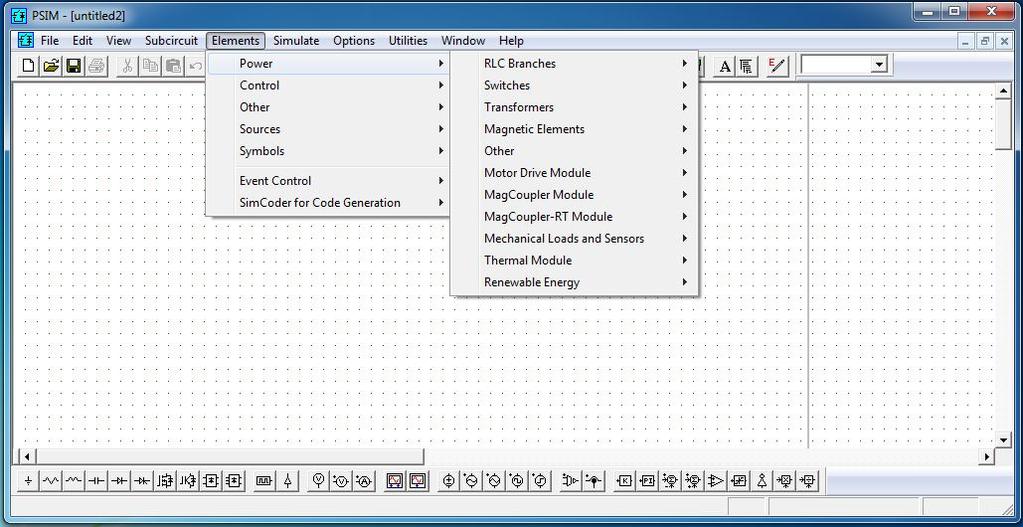Screen dimensions: 1023x527
Task: Save the schematic with the floppy icon
Action: pos(74,65)
